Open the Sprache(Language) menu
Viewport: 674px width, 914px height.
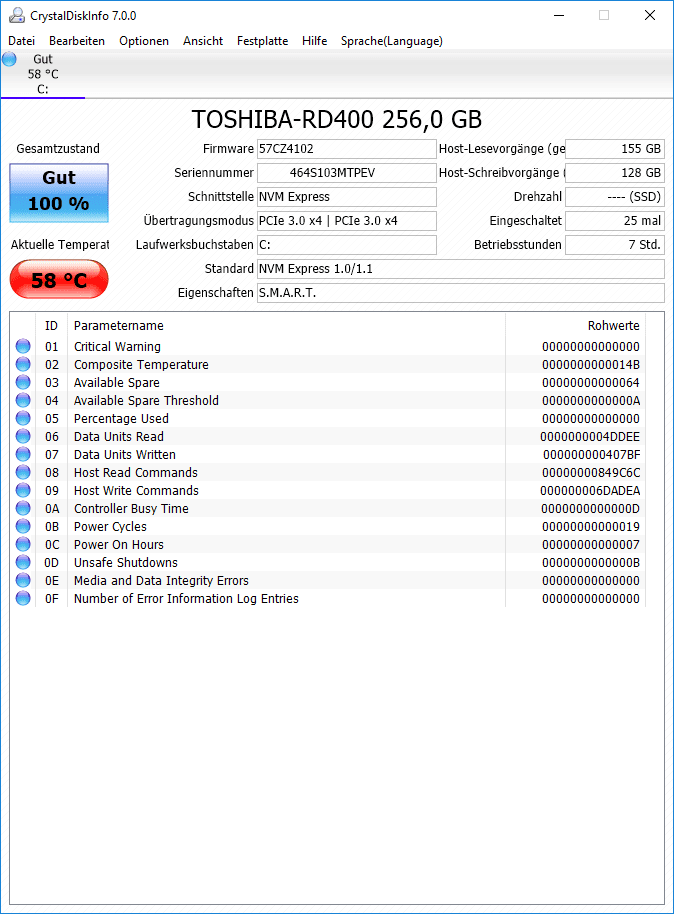click(392, 41)
